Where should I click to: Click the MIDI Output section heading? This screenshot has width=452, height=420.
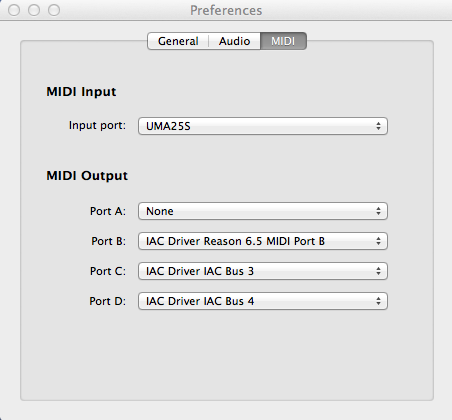pos(87,176)
